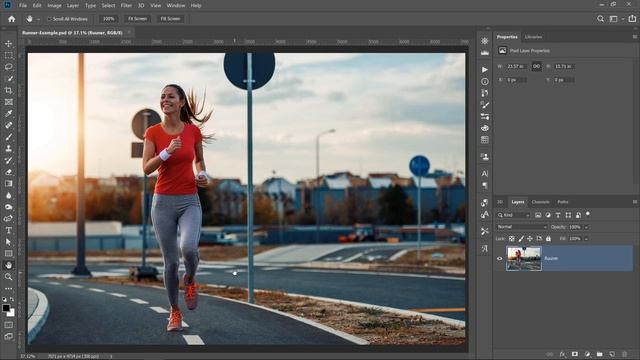Screen dimensions: 640x360
Task: Click the background color swatch
Action: click(12, 313)
